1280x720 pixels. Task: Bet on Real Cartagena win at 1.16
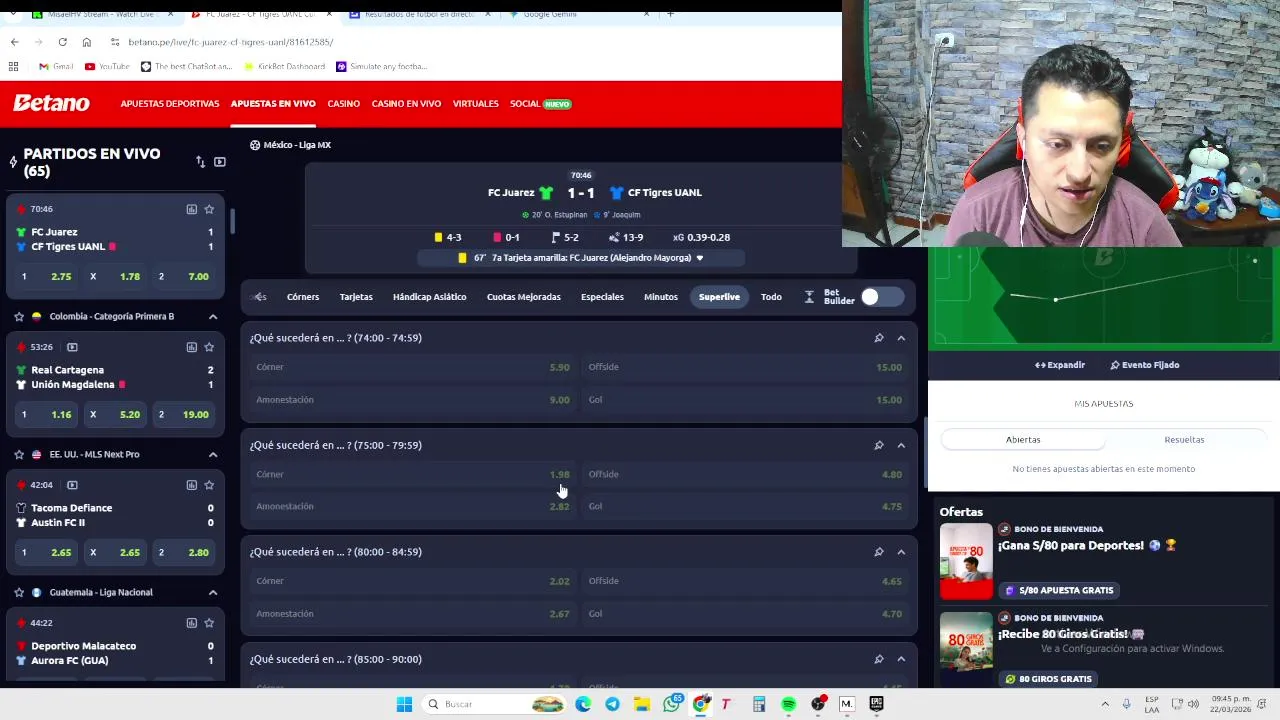click(x=46, y=414)
